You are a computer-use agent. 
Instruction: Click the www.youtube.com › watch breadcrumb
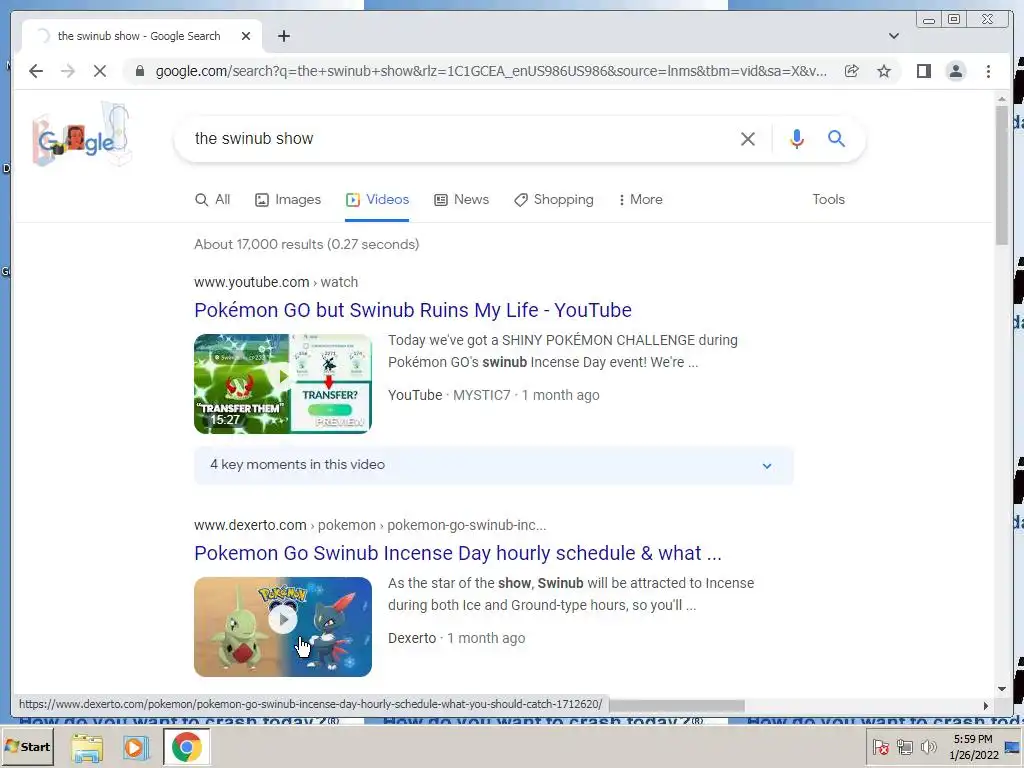276,282
